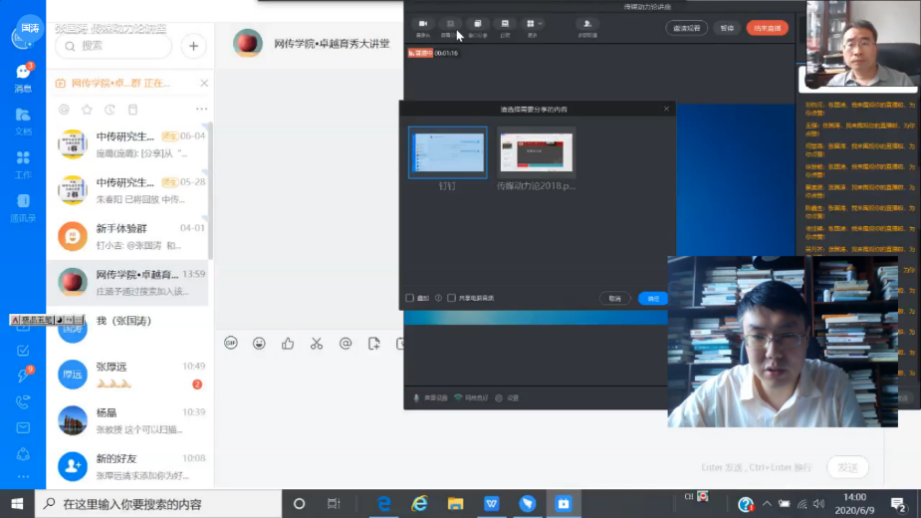Click the blue 确定 confirm button
The image size is (921, 518).
click(x=653, y=298)
